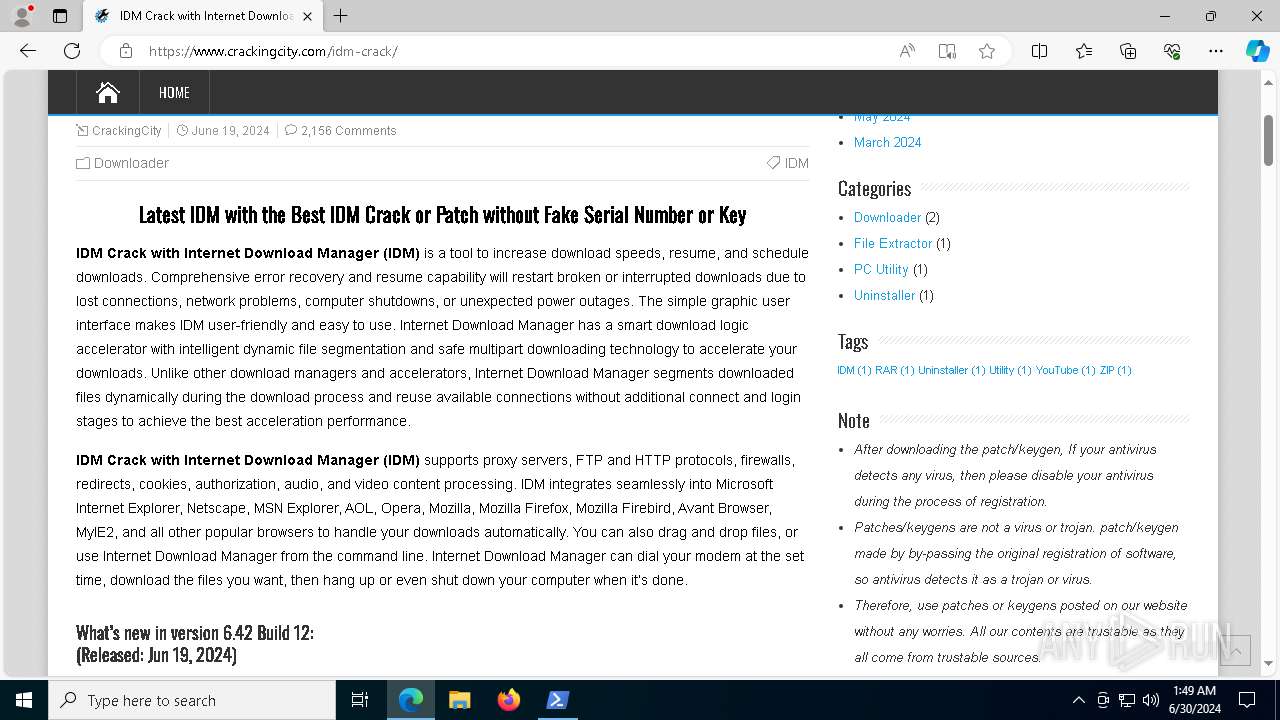Click the website home icon

pyautogui.click(x=108, y=92)
